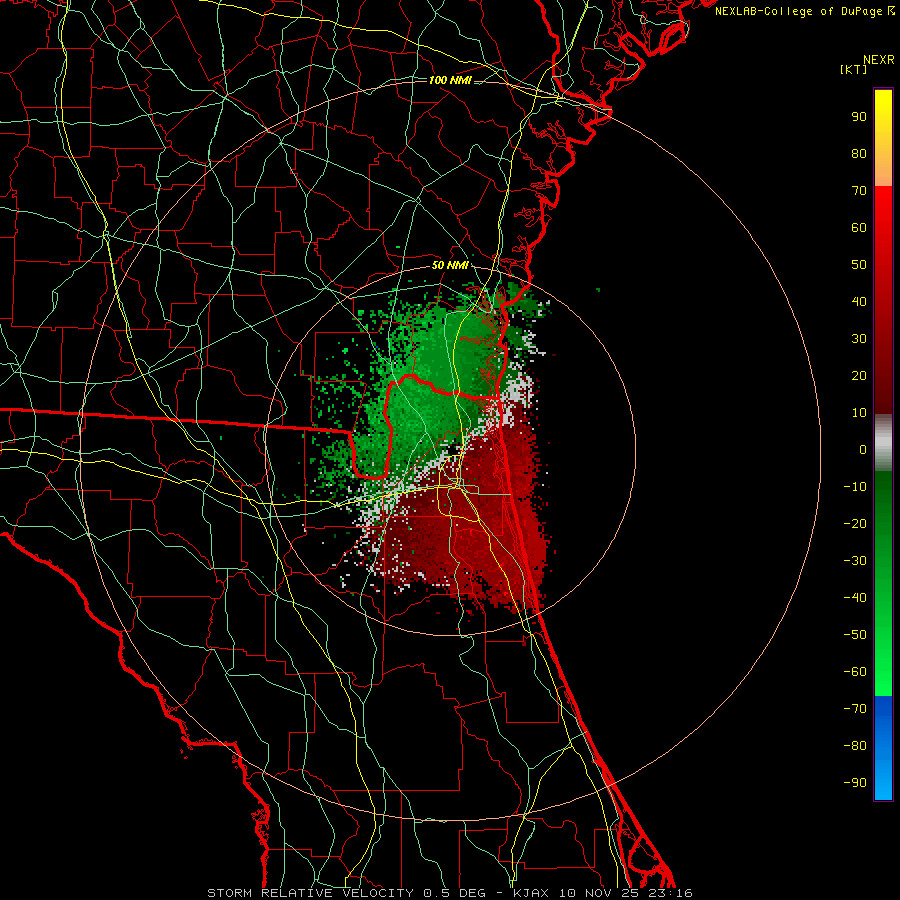900x900 pixels.
Task: Click the NEXR label above the color scale
Action: (x=878, y=60)
